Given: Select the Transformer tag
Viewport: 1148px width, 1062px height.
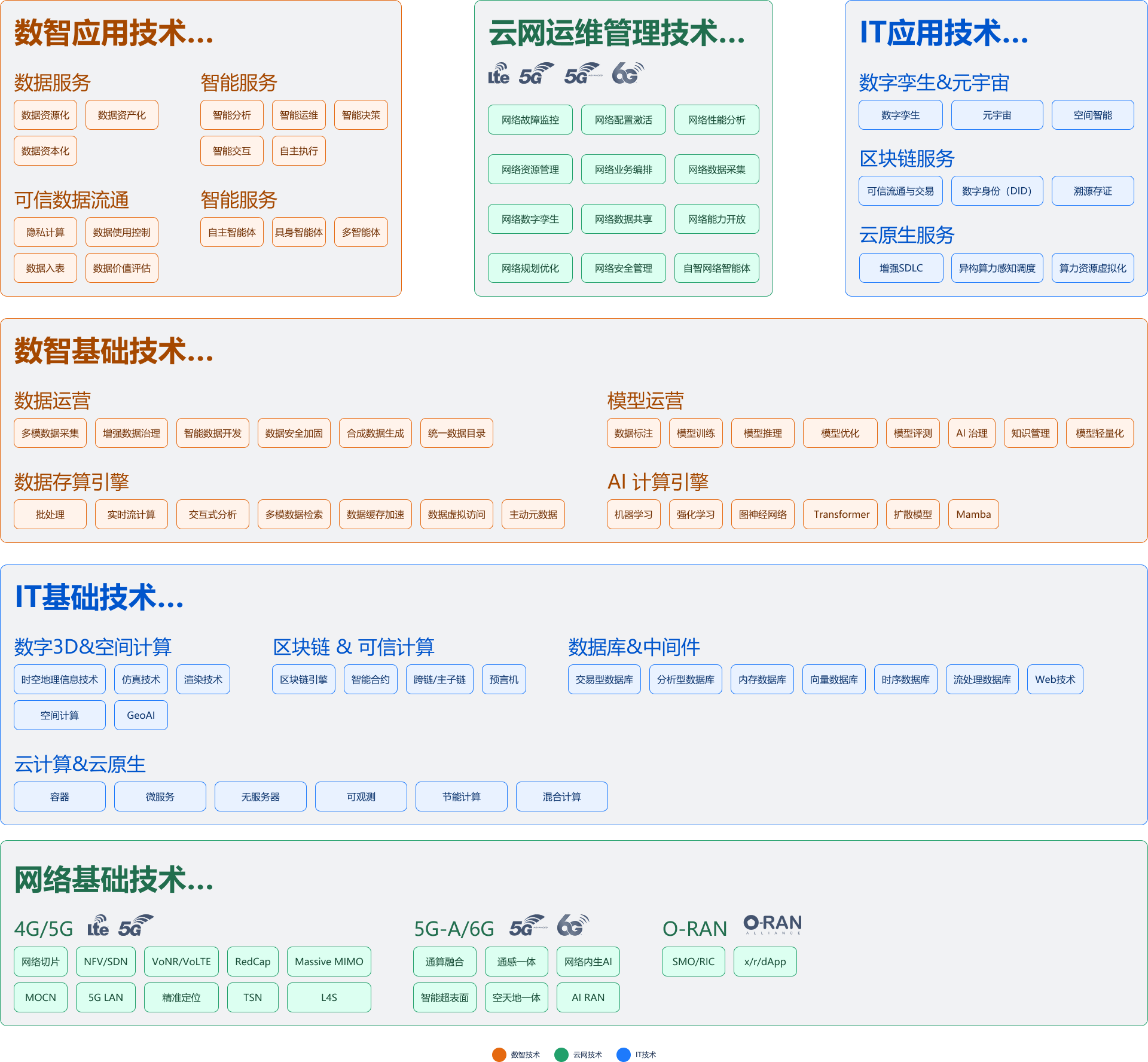Looking at the screenshot, I should 841,514.
